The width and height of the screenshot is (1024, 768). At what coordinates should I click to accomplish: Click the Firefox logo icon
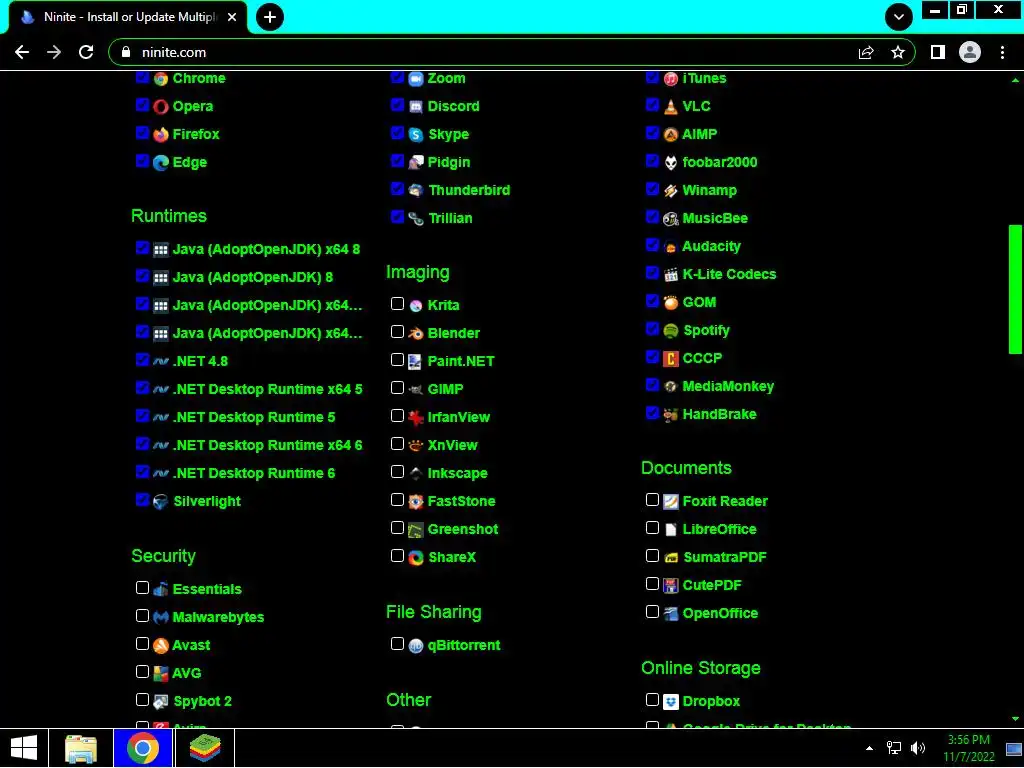(x=161, y=135)
